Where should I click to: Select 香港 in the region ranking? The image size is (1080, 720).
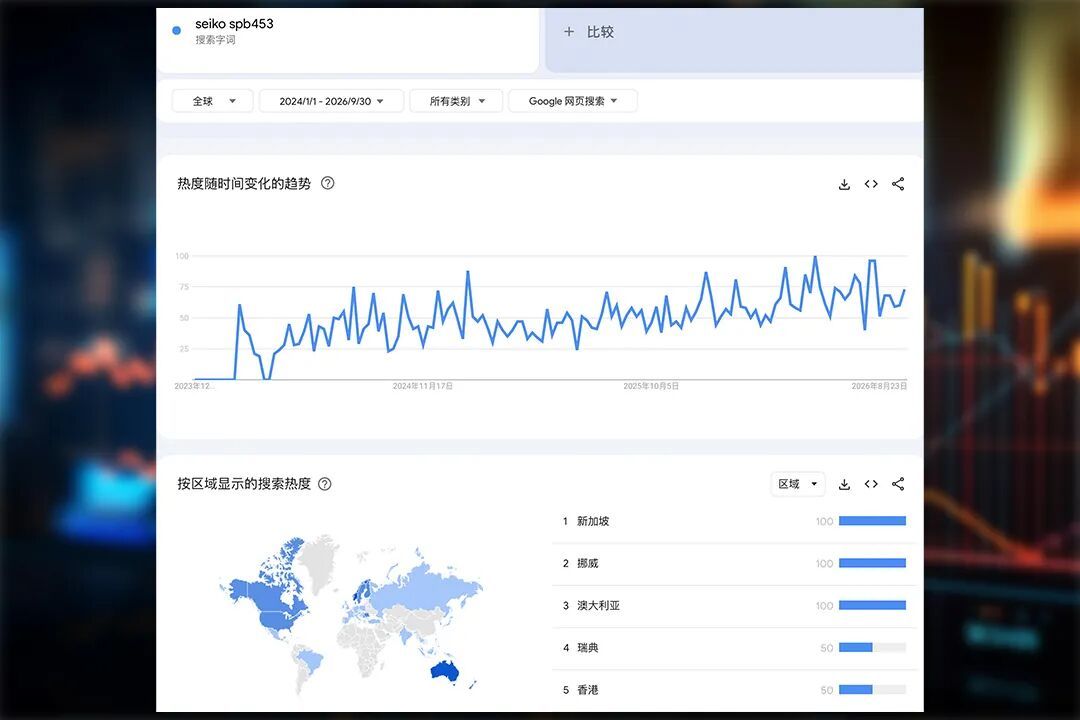pyautogui.click(x=588, y=690)
